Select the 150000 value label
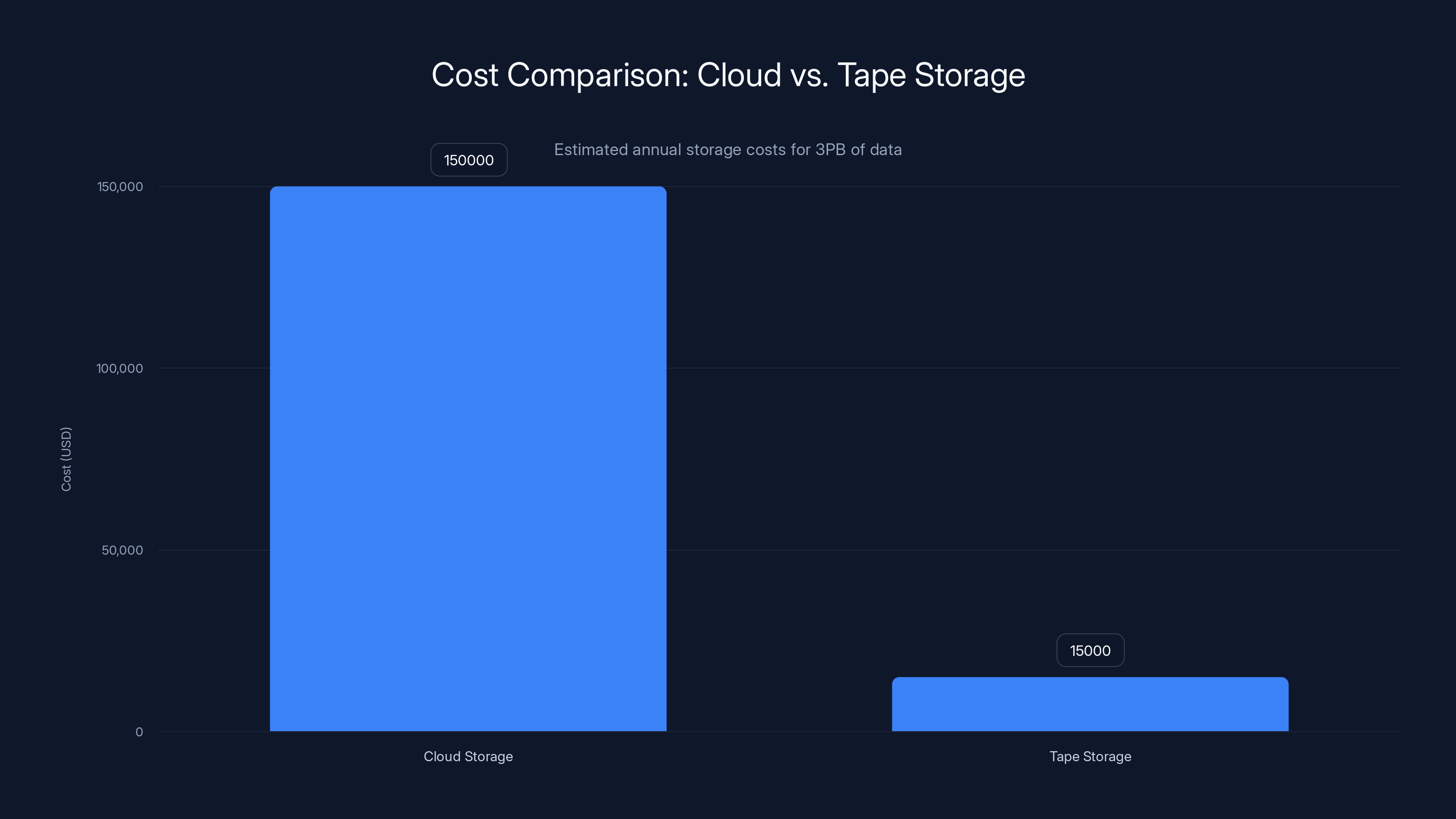Image resolution: width=1456 pixels, height=819 pixels. [x=469, y=160]
